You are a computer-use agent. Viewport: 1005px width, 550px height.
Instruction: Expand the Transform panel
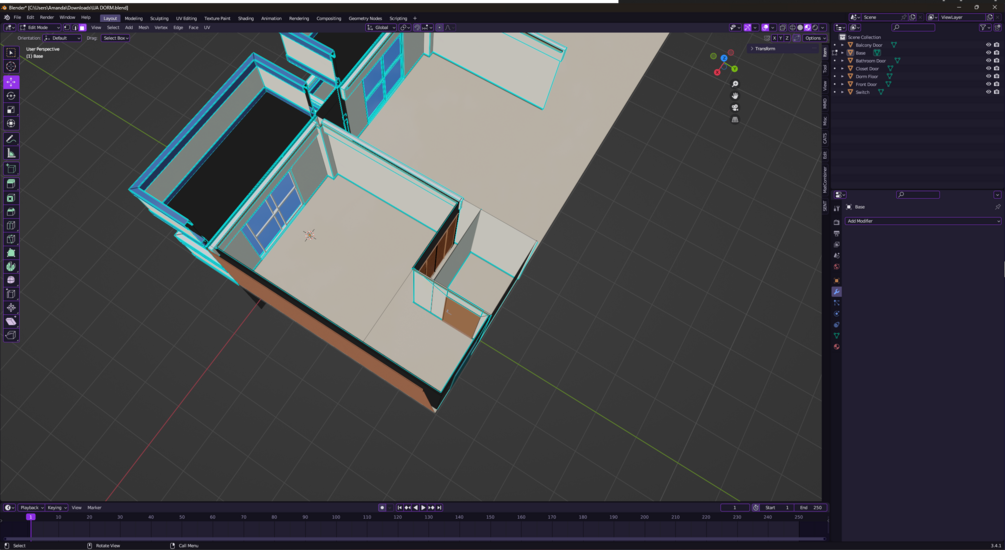(x=763, y=49)
